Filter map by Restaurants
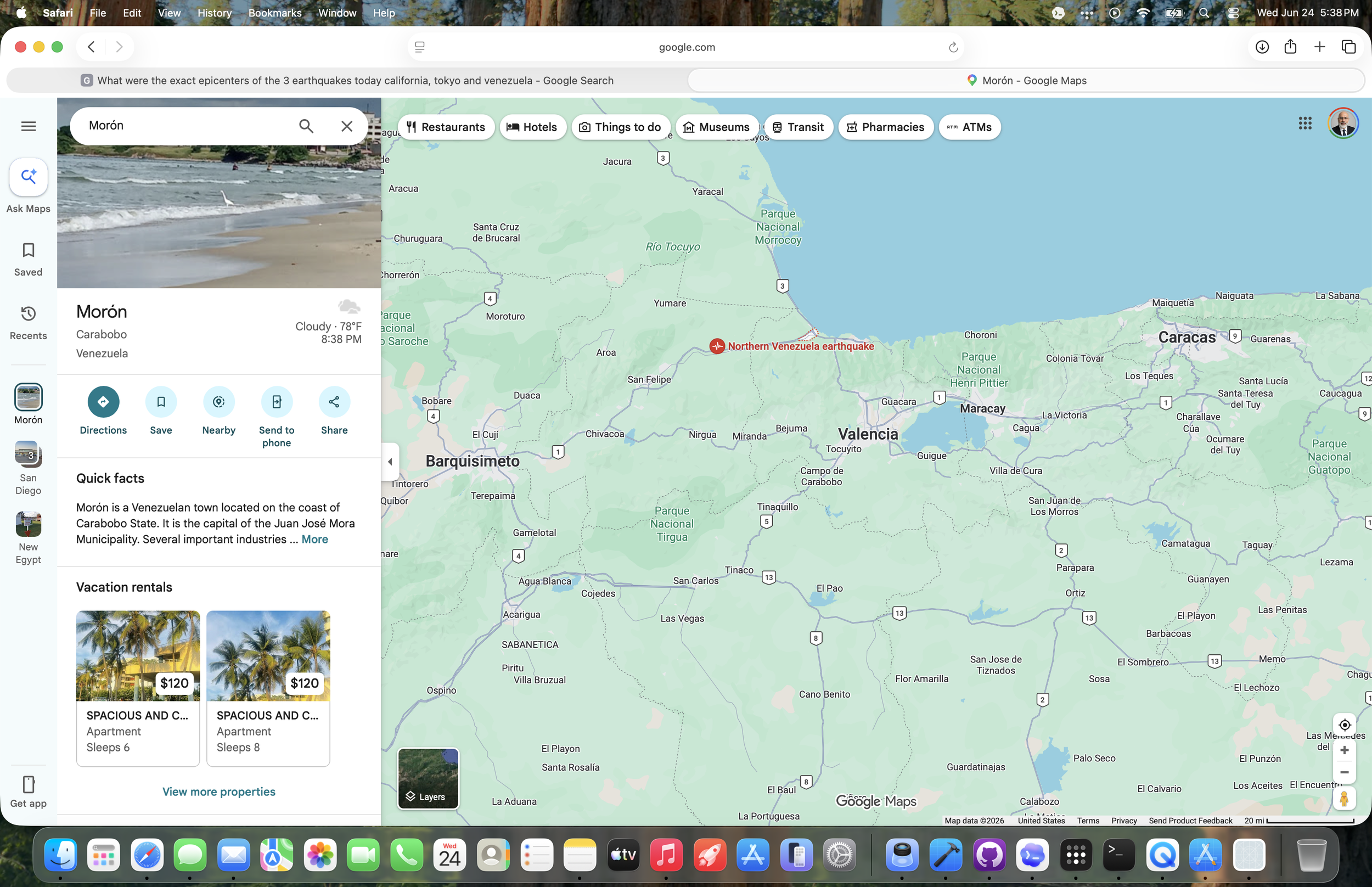The width and height of the screenshot is (1372, 887). coord(446,127)
